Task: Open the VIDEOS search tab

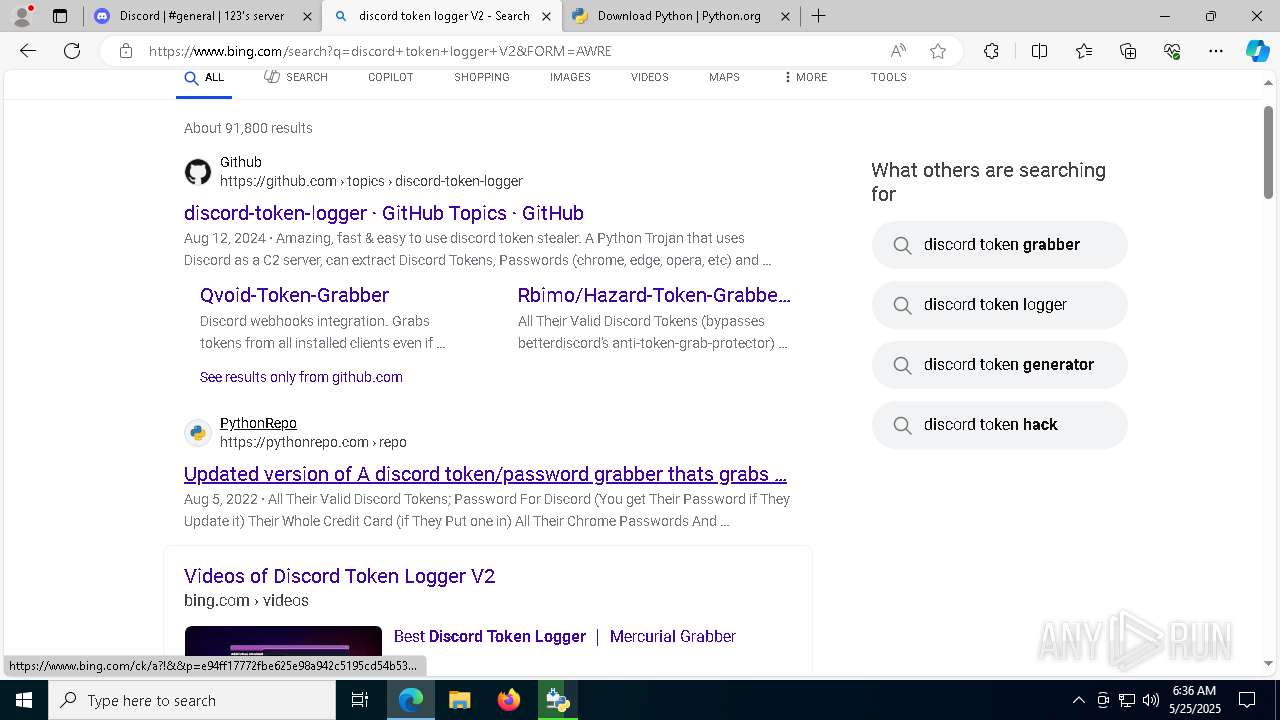Action: (x=649, y=78)
